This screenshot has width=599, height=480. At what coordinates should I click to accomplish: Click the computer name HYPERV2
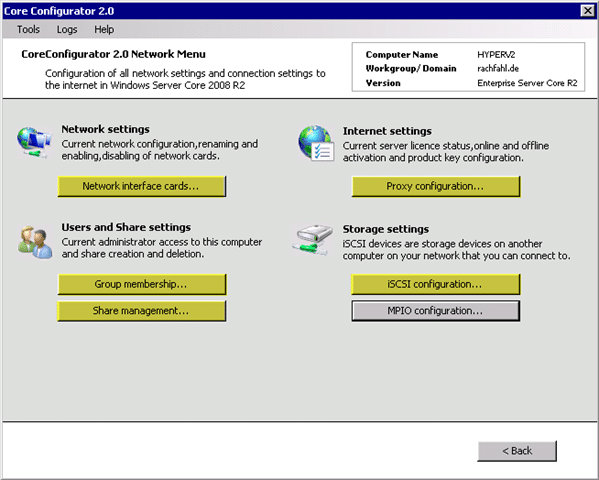point(496,55)
